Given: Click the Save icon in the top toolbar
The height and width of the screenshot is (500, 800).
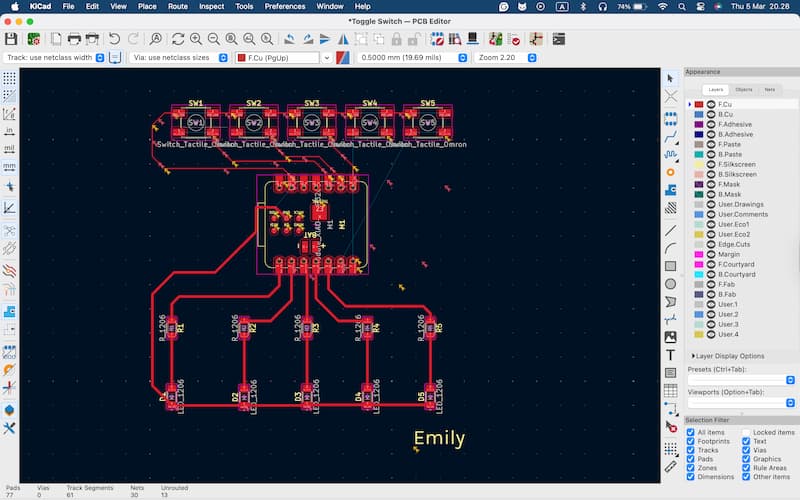Looking at the screenshot, I should [x=11, y=39].
